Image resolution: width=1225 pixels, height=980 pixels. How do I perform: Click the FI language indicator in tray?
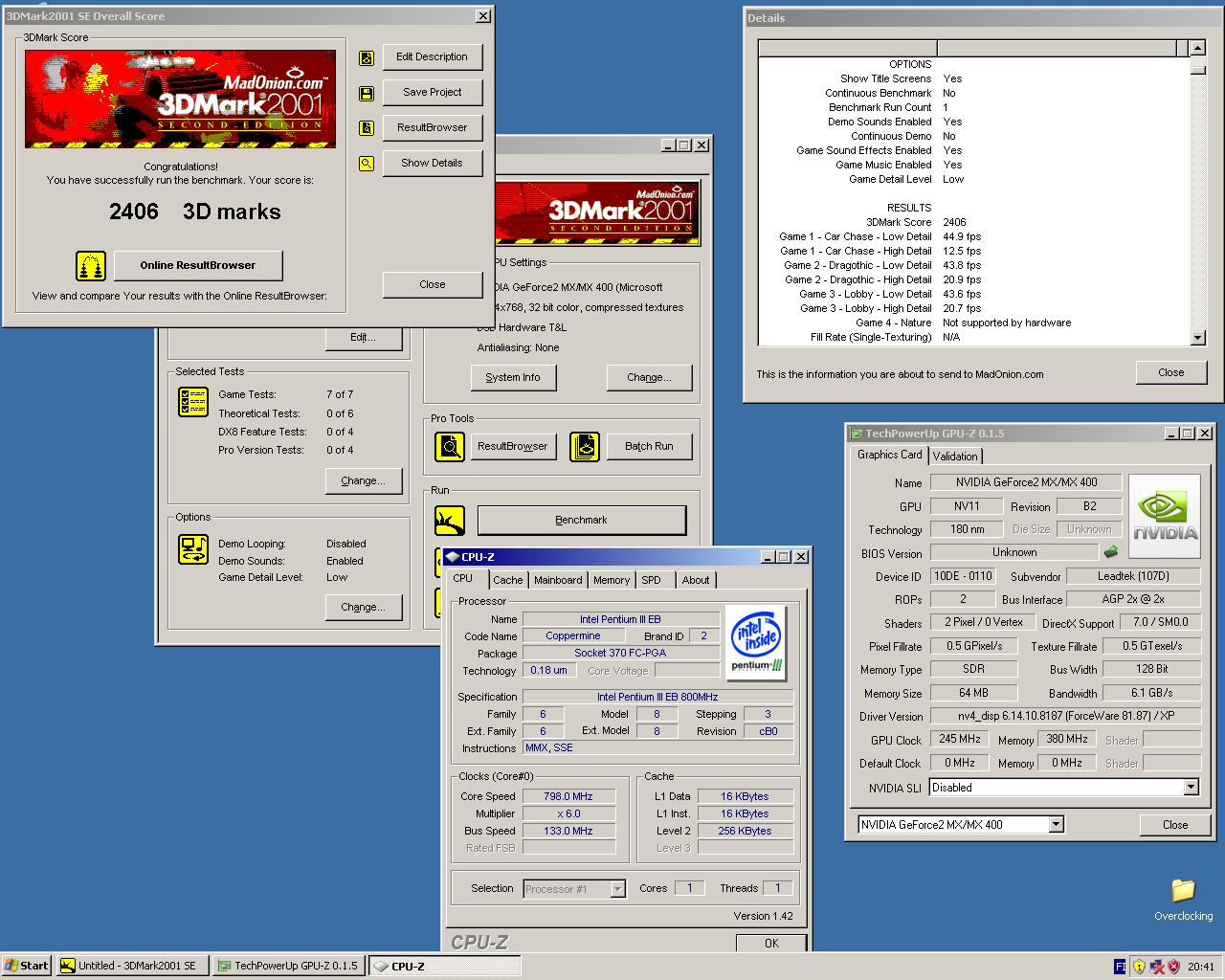[1120, 967]
